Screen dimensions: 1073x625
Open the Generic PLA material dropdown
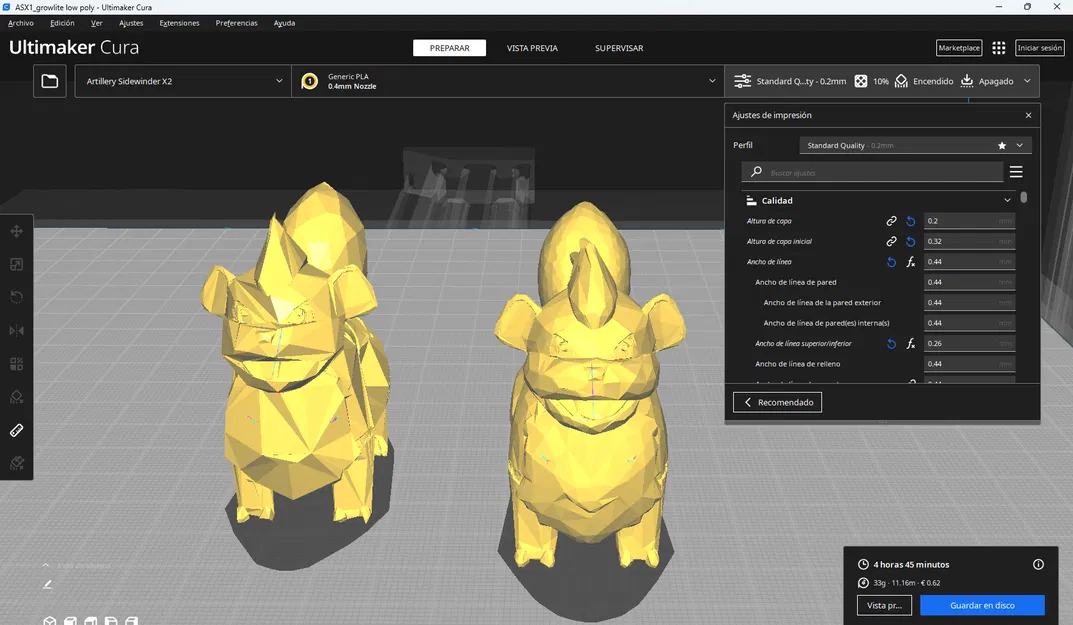click(x=510, y=80)
